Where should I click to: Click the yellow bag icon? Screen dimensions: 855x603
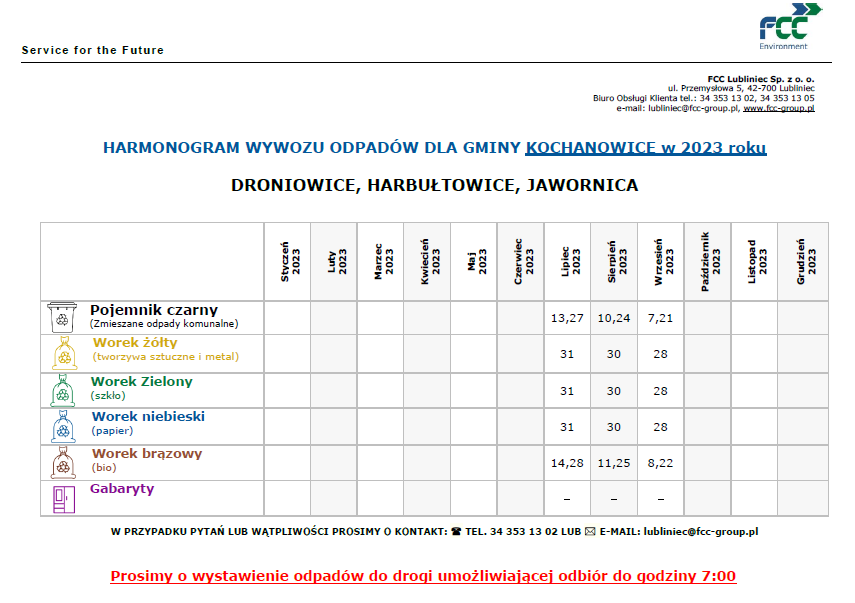point(63,353)
